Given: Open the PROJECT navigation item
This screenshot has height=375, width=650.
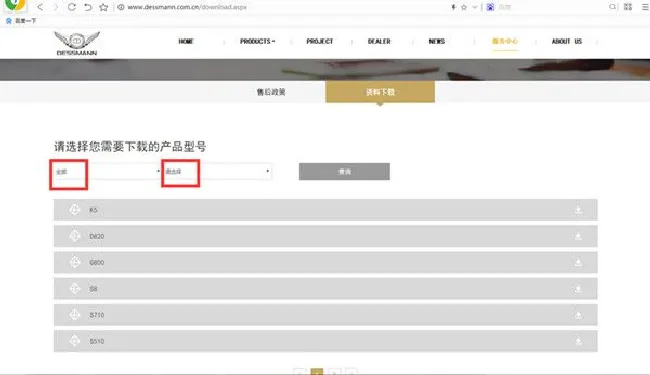Looking at the screenshot, I should (x=320, y=41).
